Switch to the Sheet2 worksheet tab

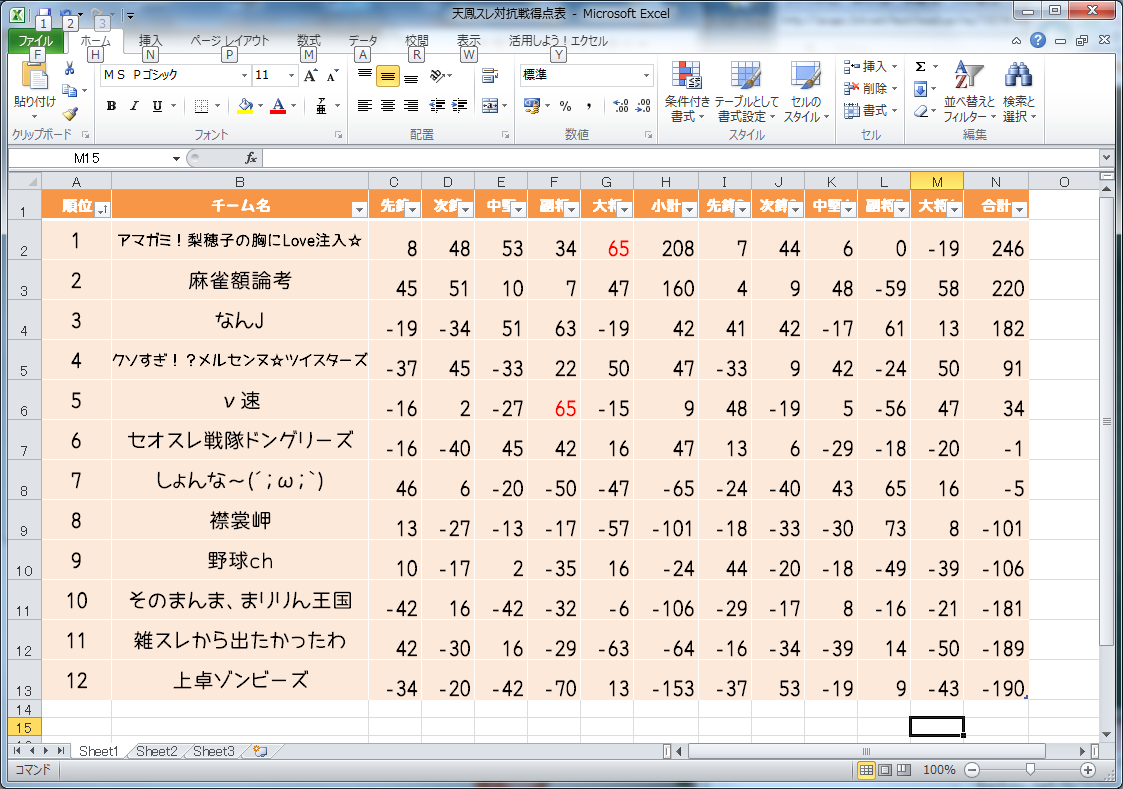click(x=157, y=751)
